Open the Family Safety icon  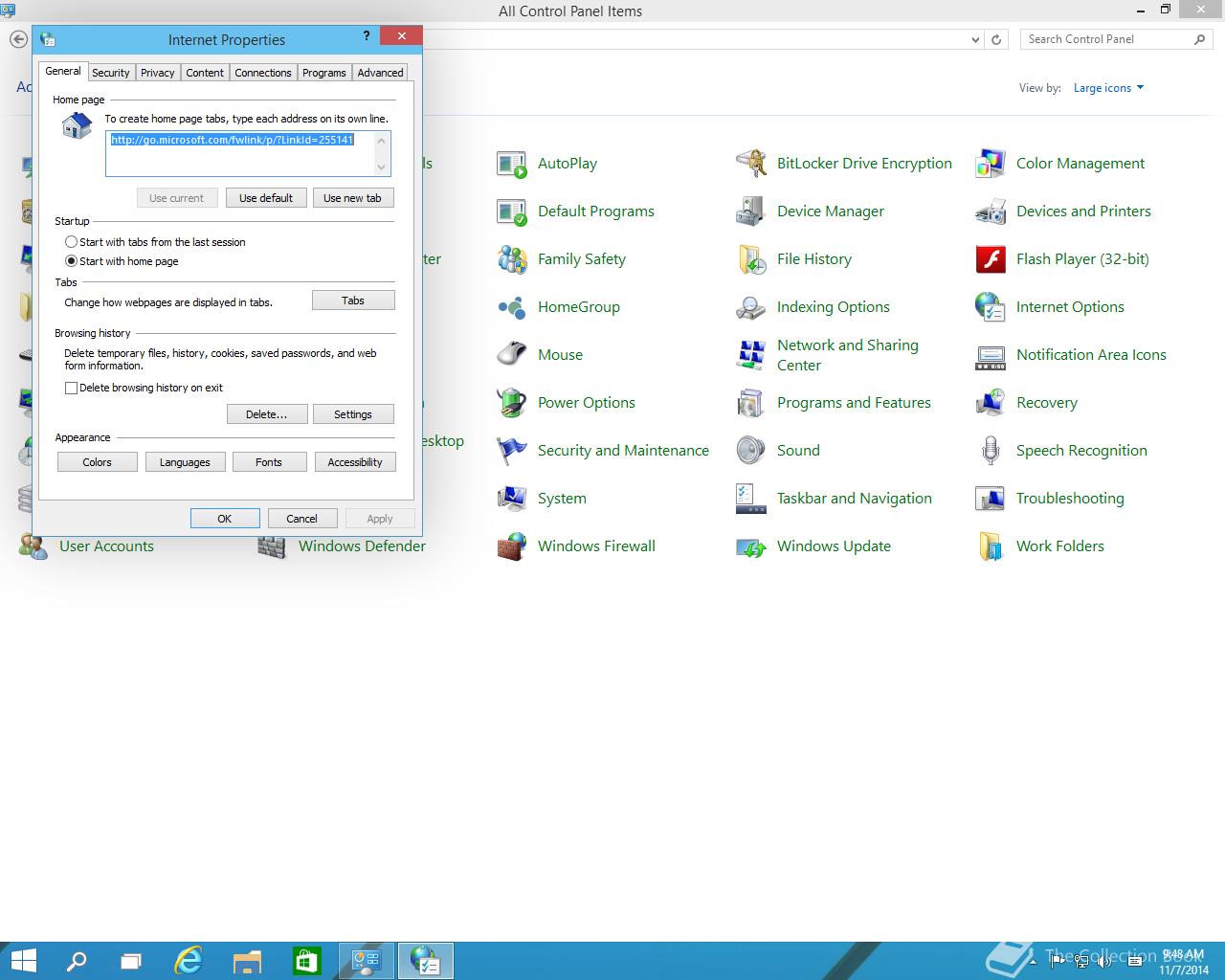[x=512, y=259]
